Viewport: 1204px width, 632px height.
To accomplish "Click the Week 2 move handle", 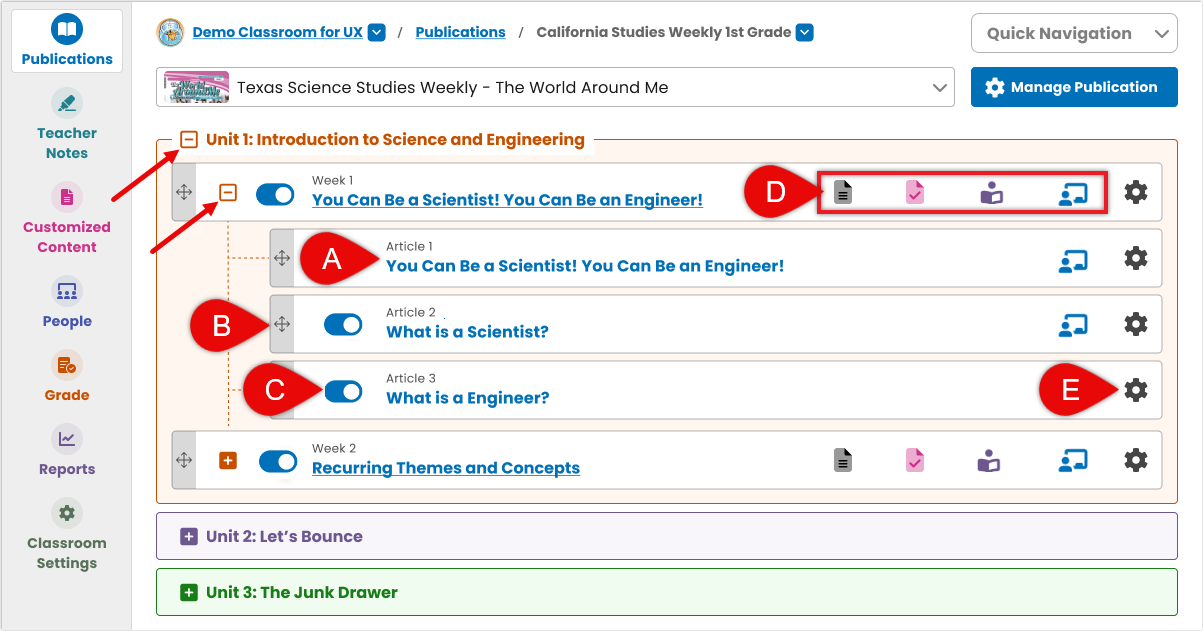I will pos(184,460).
